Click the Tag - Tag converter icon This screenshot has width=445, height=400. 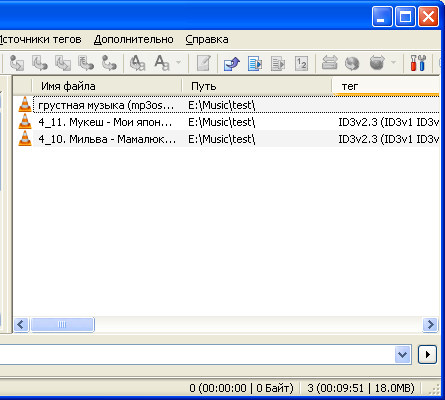109,63
